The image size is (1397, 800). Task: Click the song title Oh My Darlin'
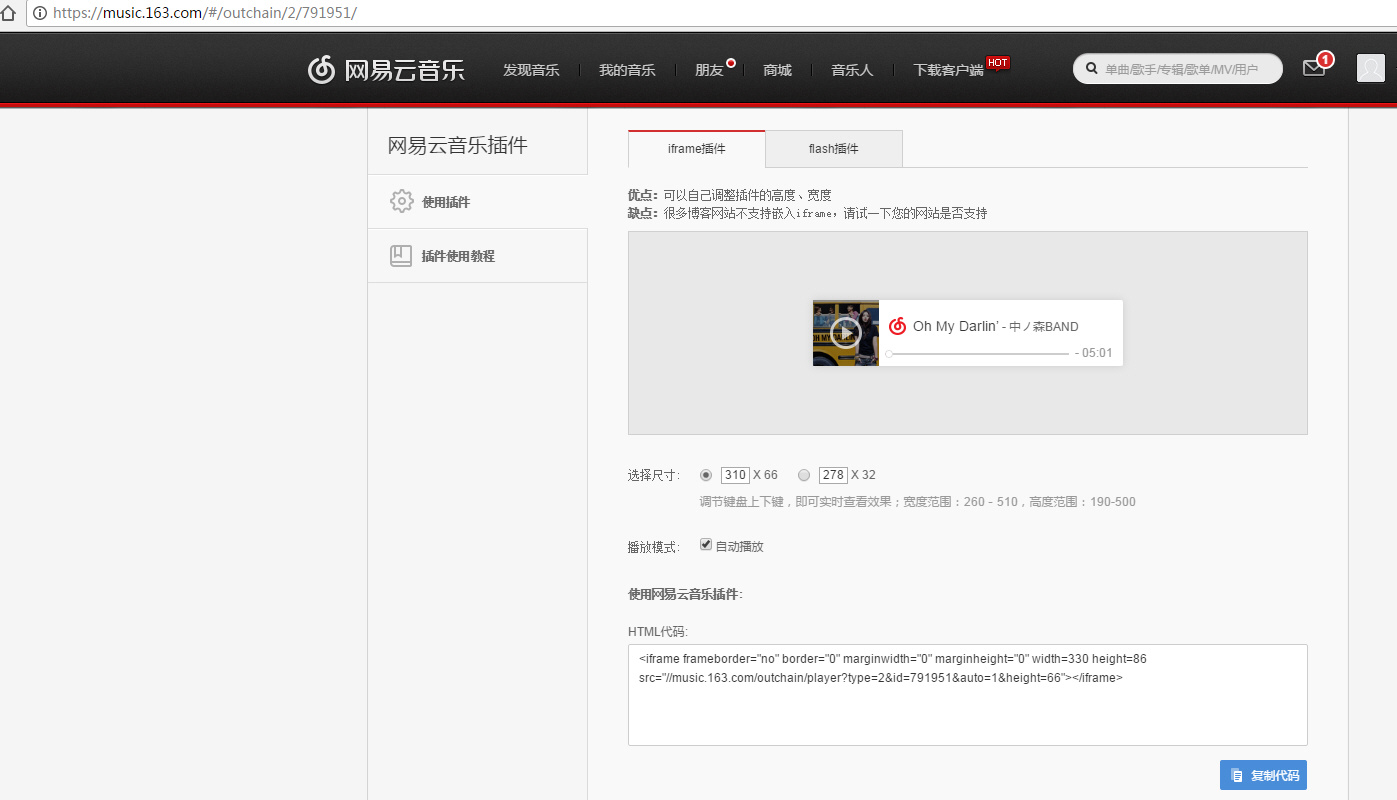click(955, 326)
